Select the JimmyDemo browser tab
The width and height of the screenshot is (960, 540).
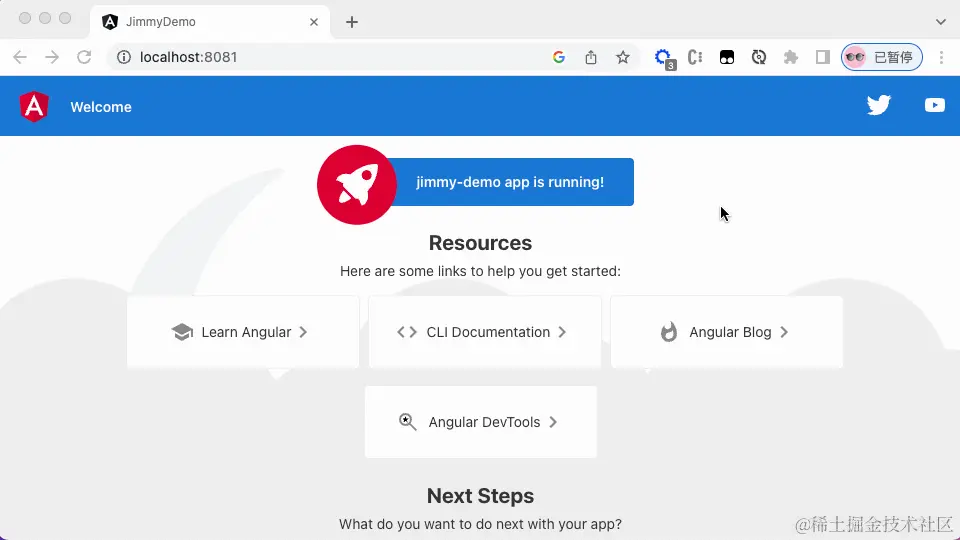tap(210, 22)
